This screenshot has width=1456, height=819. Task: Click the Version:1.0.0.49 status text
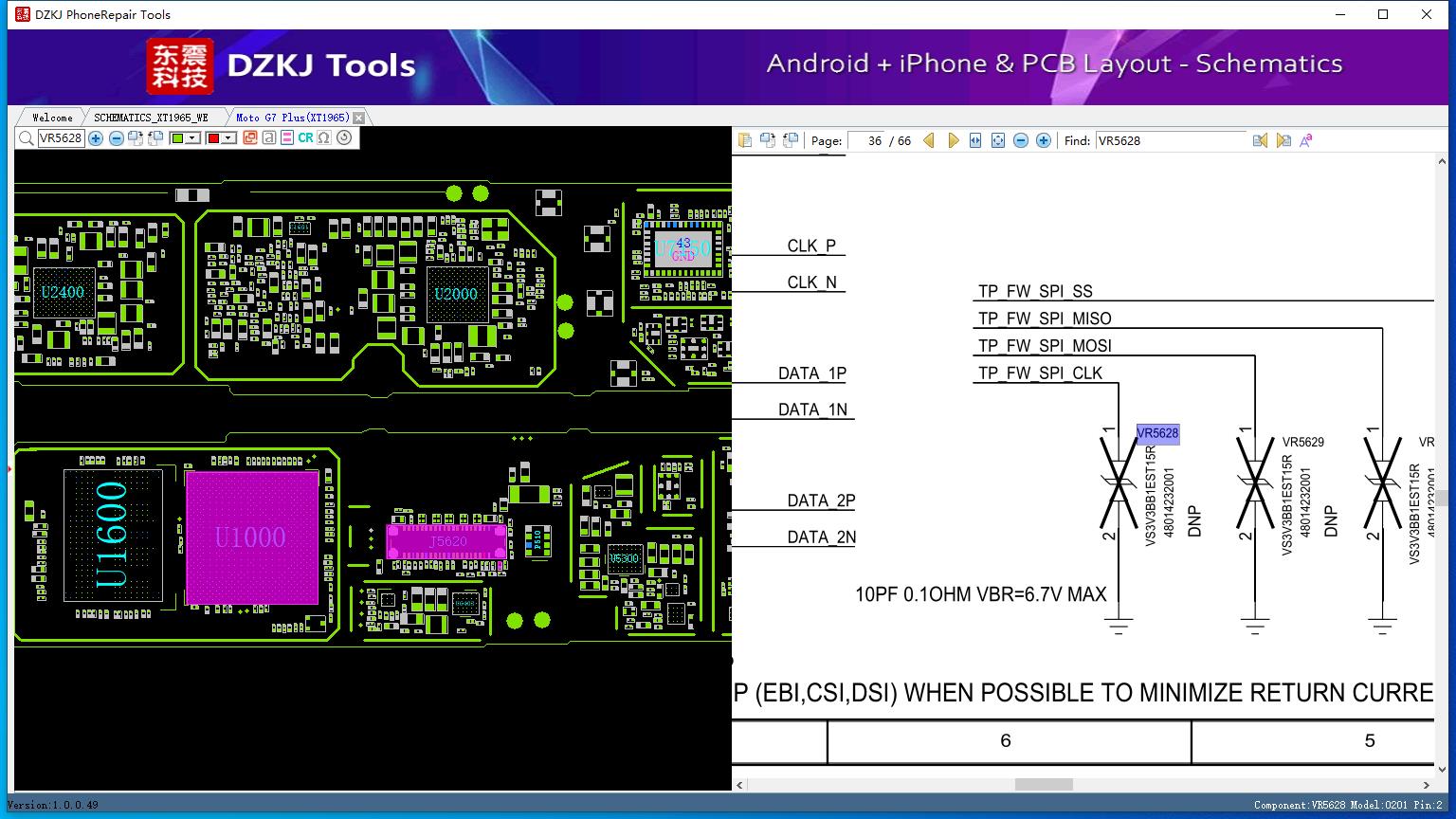coord(53,806)
